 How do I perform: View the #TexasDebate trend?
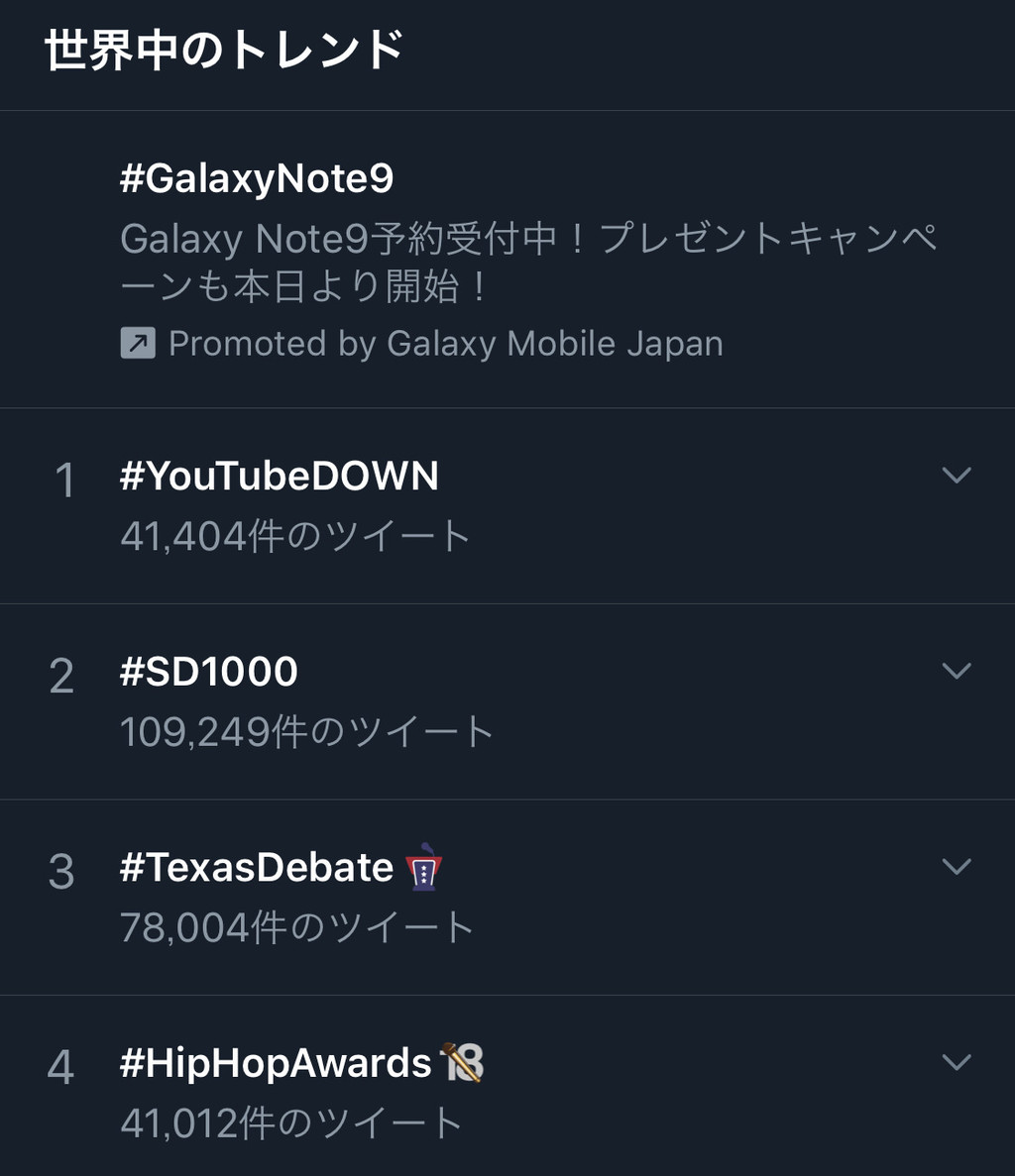tap(257, 868)
